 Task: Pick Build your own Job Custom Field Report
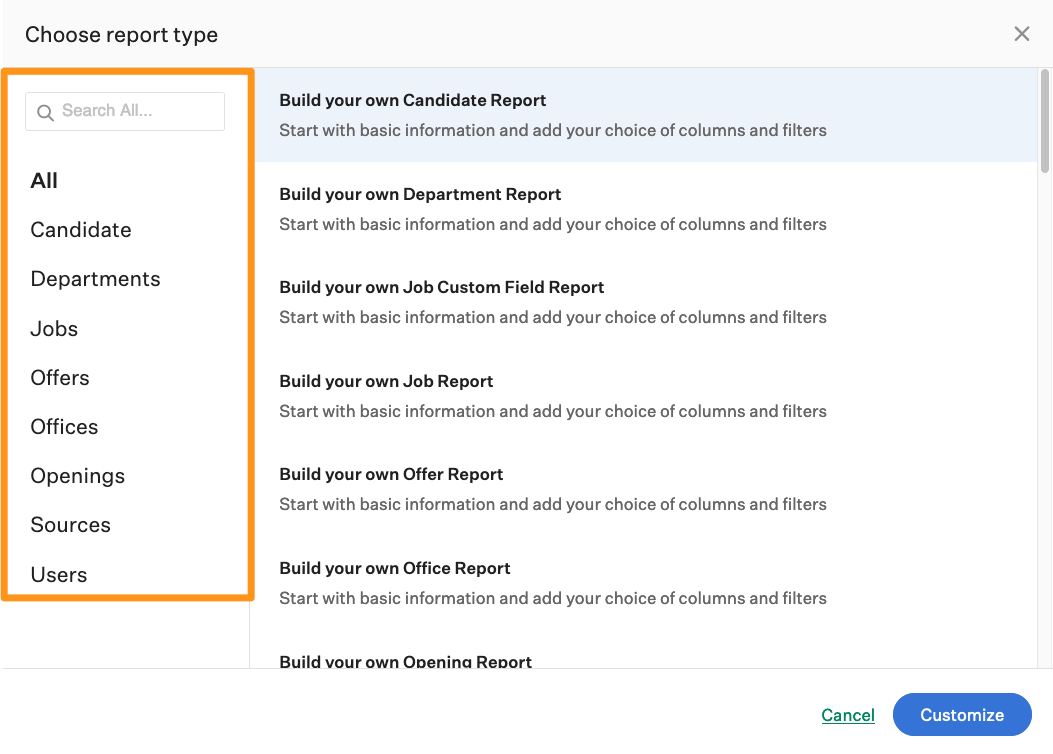tap(646, 302)
